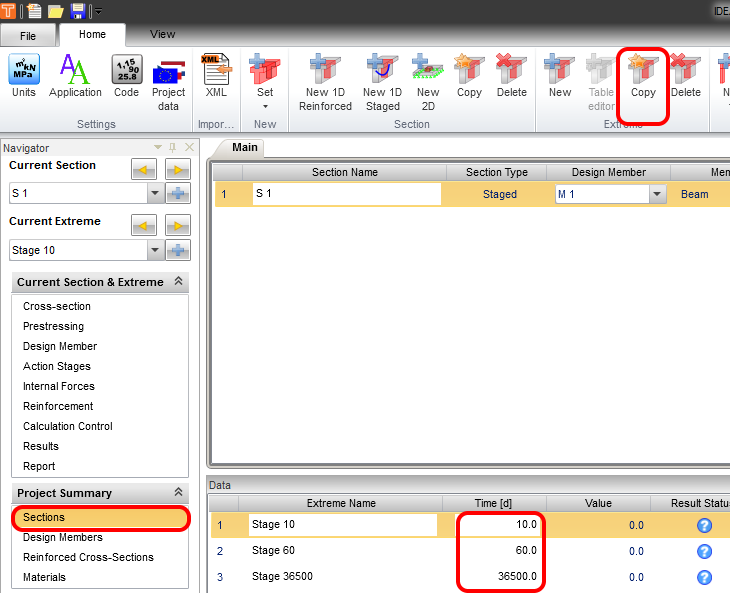Edit the 10.0 time value
Viewport: 730px width, 593px height.
[x=499, y=525]
